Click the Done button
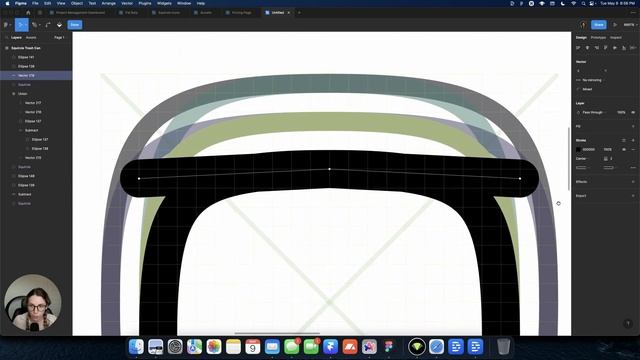Viewport: 640px width, 360px height. tap(75, 25)
